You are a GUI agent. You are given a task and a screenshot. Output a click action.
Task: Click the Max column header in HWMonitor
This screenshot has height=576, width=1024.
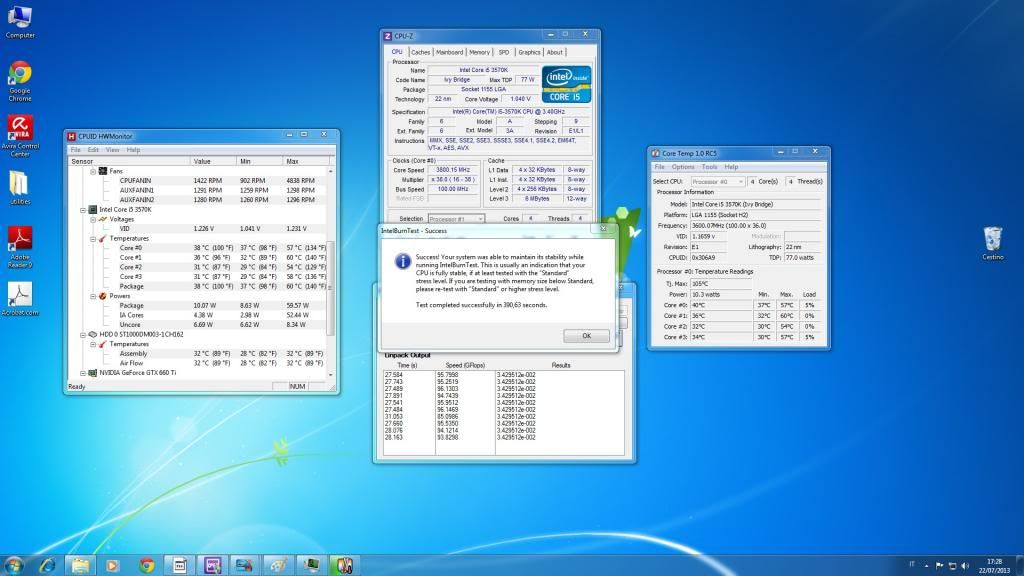(x=294, y=161)
